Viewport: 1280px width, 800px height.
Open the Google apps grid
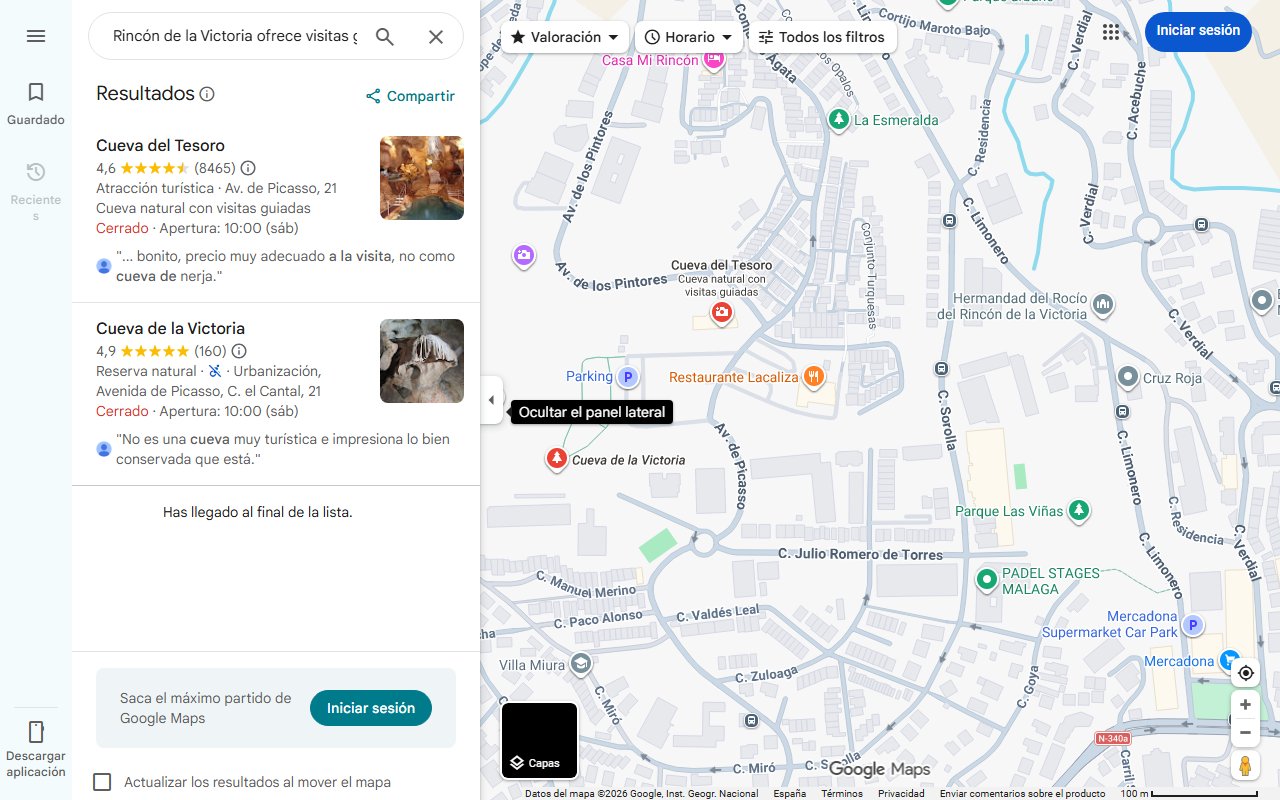(x=1111, y=32)
